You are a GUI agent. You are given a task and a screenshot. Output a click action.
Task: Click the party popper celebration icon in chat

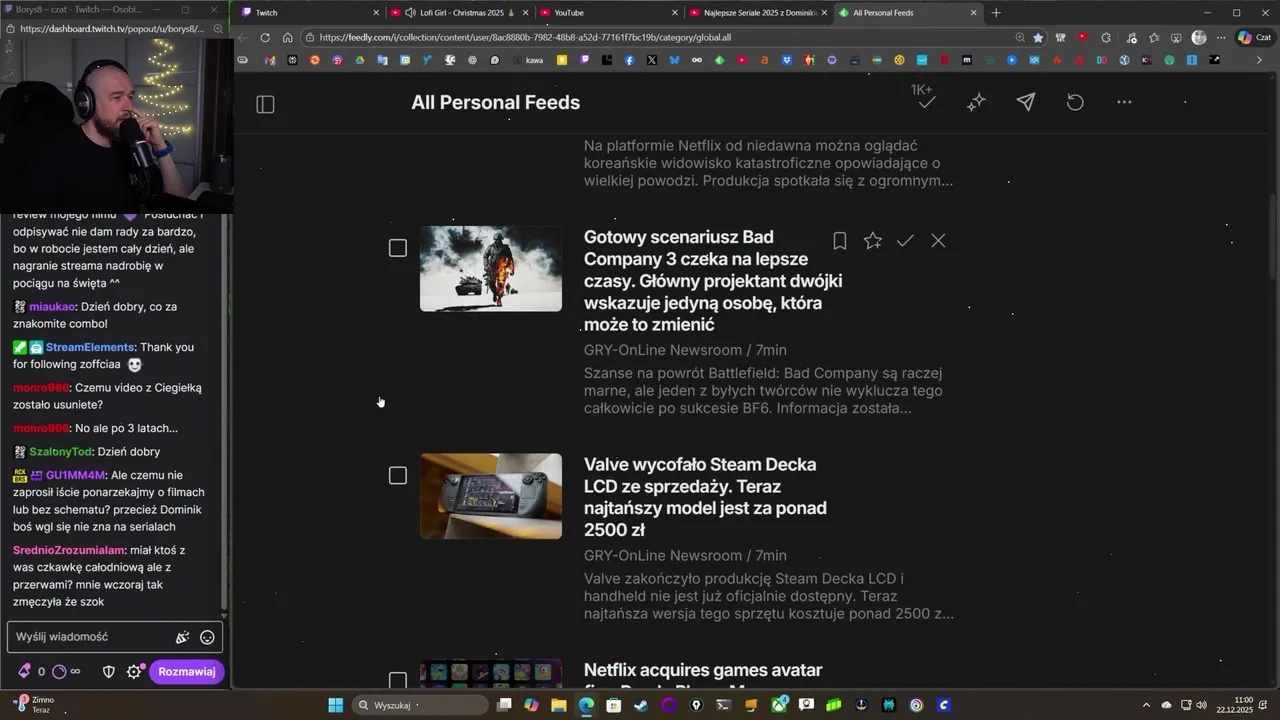click(x=182, y=637)
